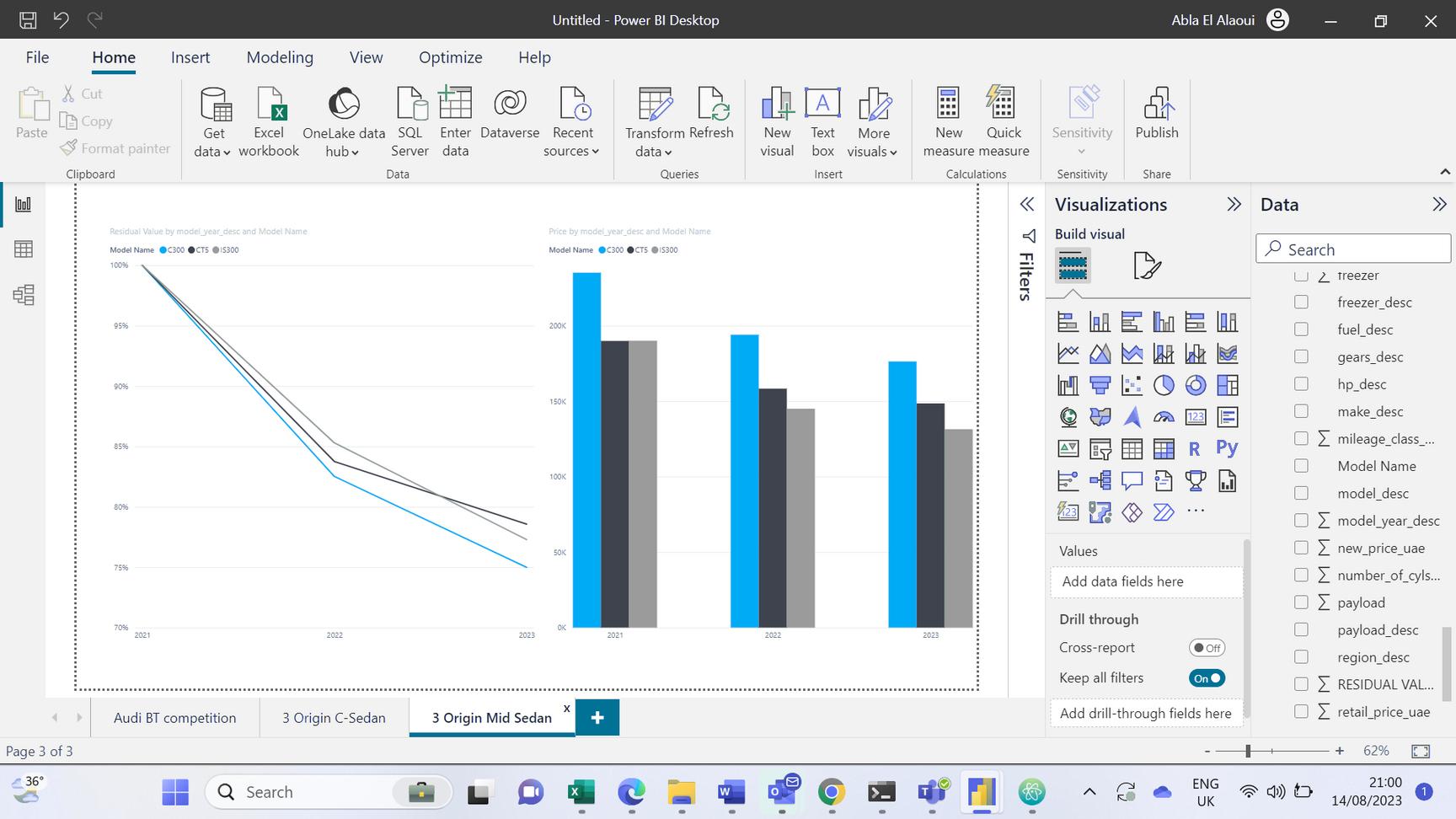Open Google Chrome from taskbar
Image resolution: width=1456 pixels, height=819 pixels.
832,792
